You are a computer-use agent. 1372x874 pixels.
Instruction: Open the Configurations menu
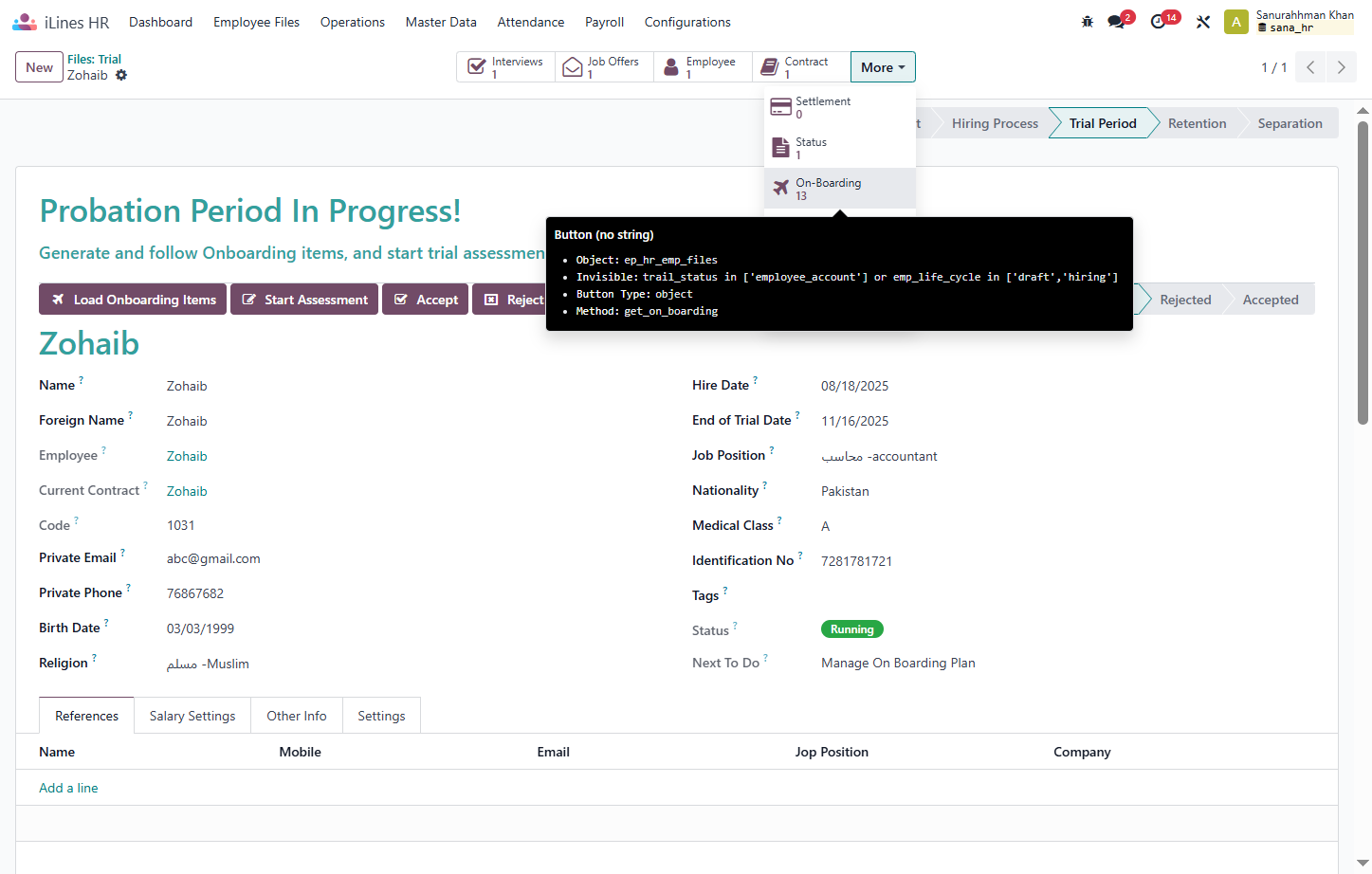pyautogui.click(x=687, y=22)
